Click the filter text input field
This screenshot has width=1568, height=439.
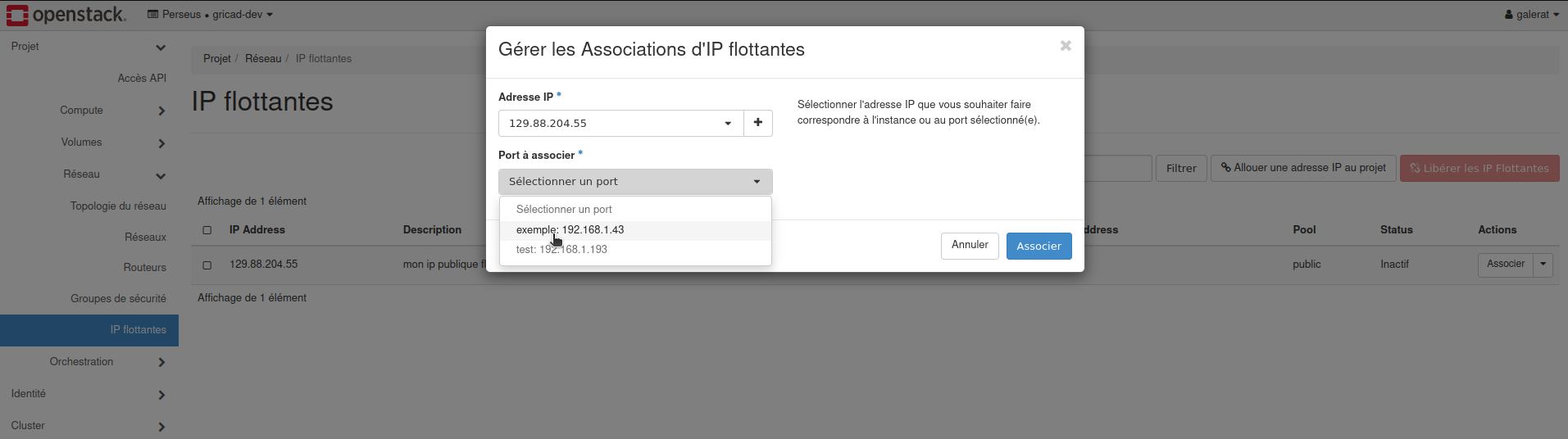[x=1118, y=168]
